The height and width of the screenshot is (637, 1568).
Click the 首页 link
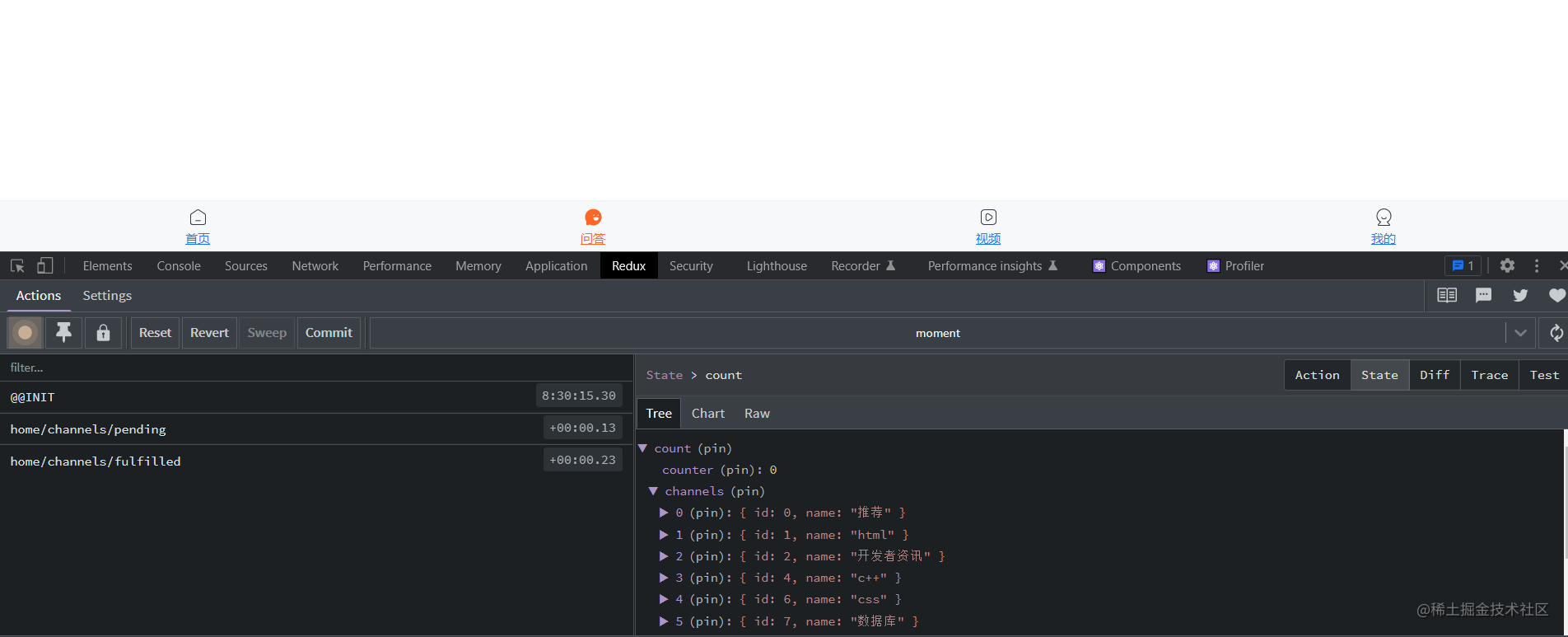[198, 239]
